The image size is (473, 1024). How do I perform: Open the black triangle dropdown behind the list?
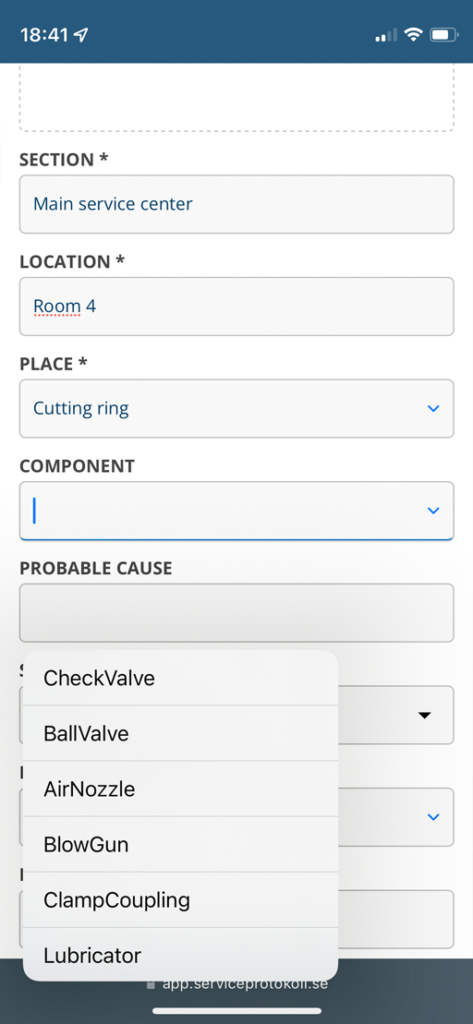[425, 715]
